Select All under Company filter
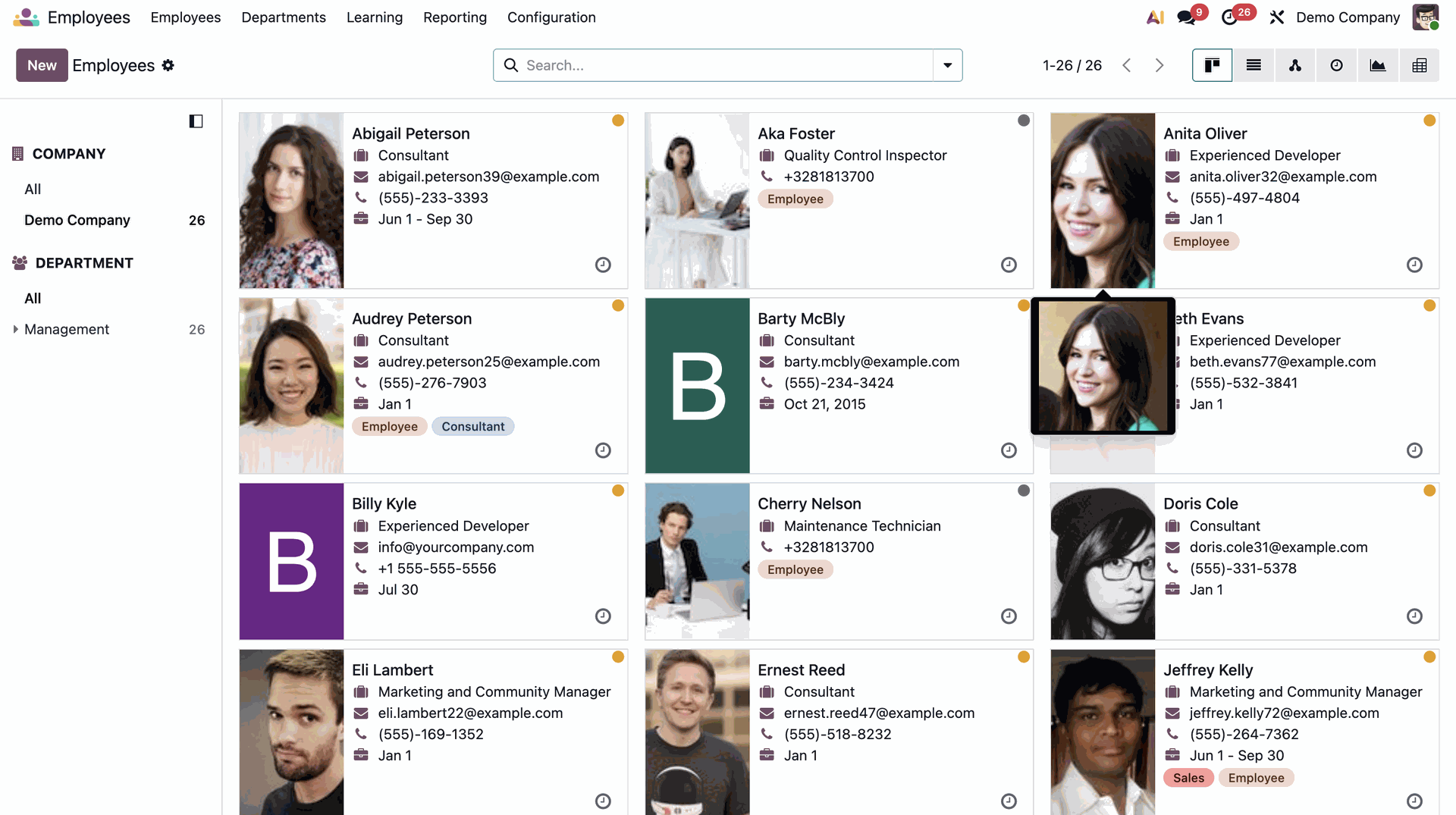Screen dimensions: 1456x815 33,189
